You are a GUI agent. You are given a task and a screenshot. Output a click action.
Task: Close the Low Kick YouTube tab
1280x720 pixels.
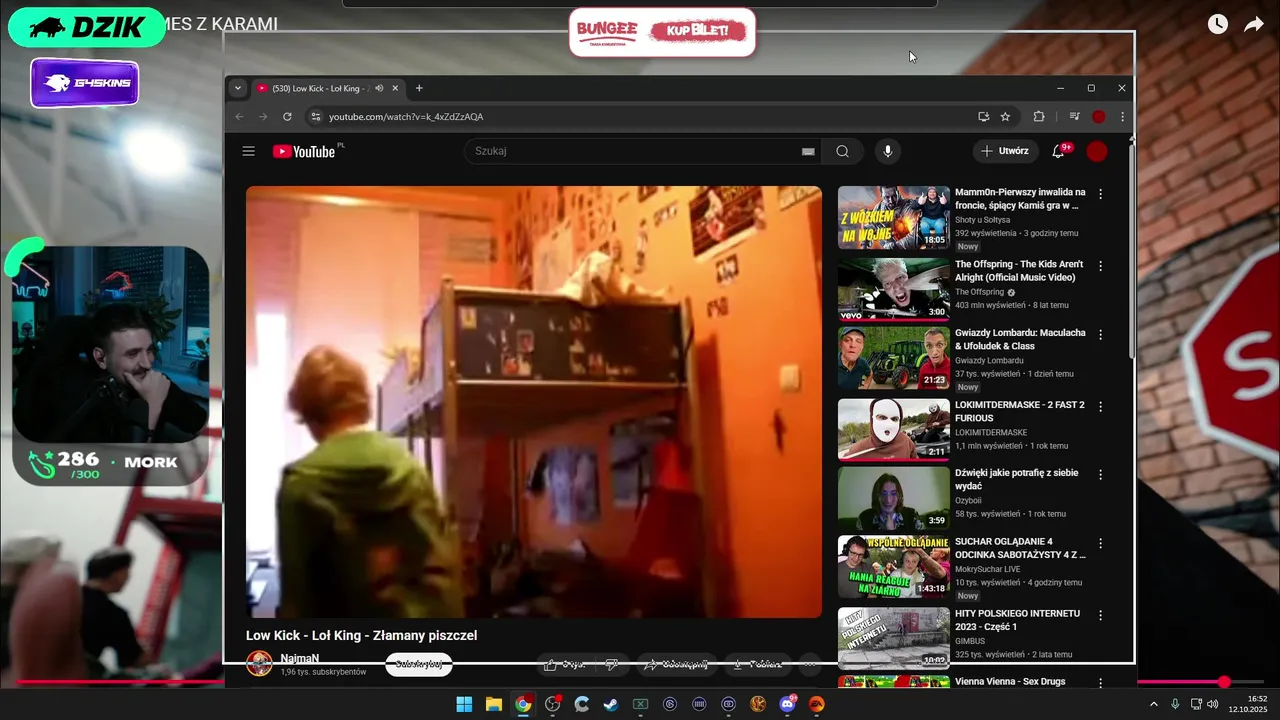point(395,88)
